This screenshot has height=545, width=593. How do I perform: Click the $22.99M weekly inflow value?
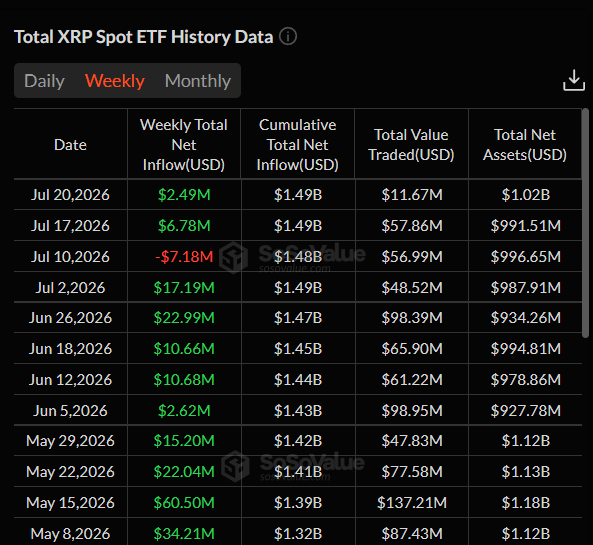[184, 318]
